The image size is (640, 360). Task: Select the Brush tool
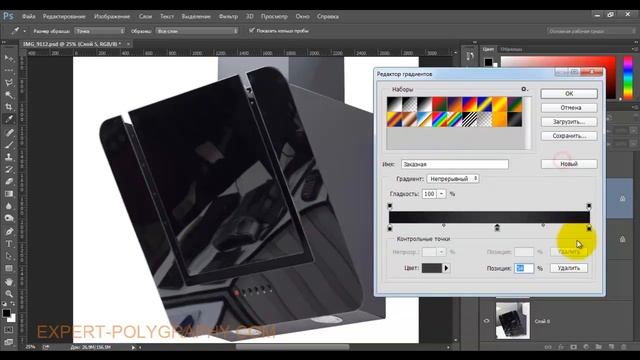click(x=9, y=144)
